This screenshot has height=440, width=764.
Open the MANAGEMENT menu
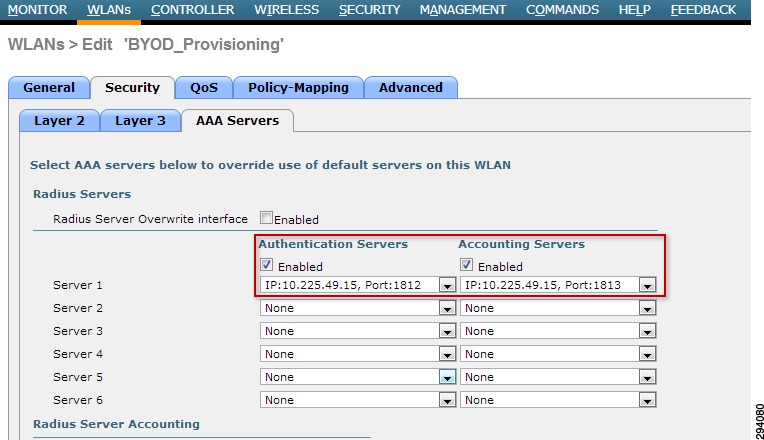463,10
